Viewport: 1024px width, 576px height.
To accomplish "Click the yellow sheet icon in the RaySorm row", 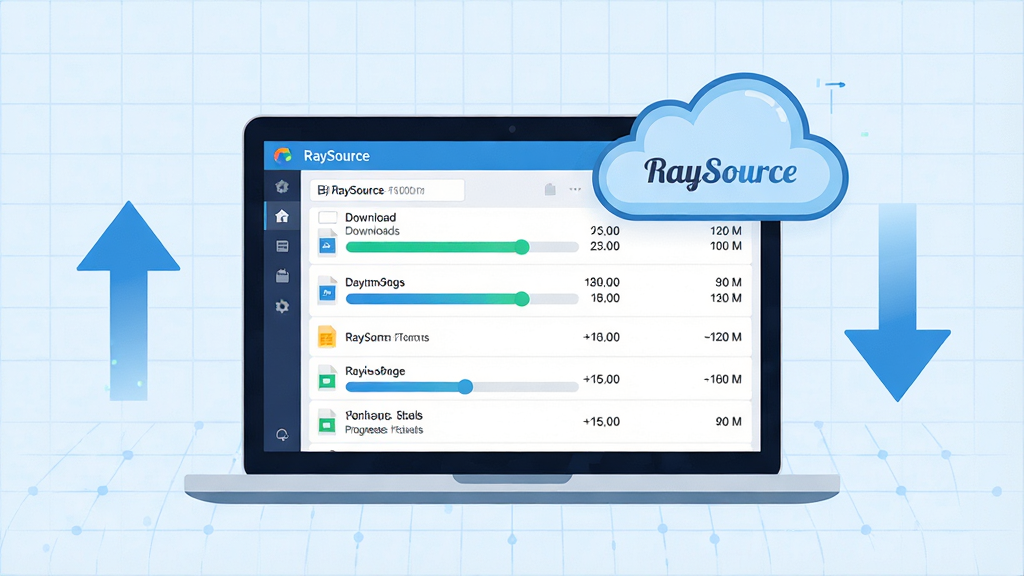I will pyautogui.click(x=327, y=337).
